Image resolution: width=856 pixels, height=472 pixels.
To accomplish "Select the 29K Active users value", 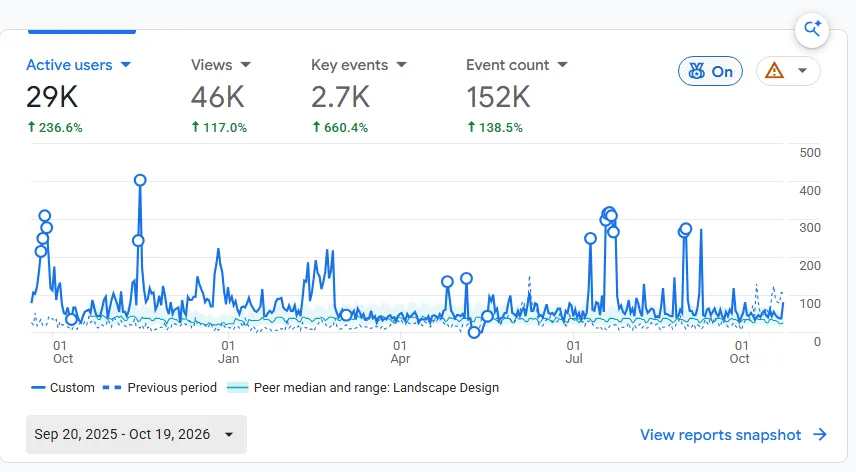I will click(52, 97).
